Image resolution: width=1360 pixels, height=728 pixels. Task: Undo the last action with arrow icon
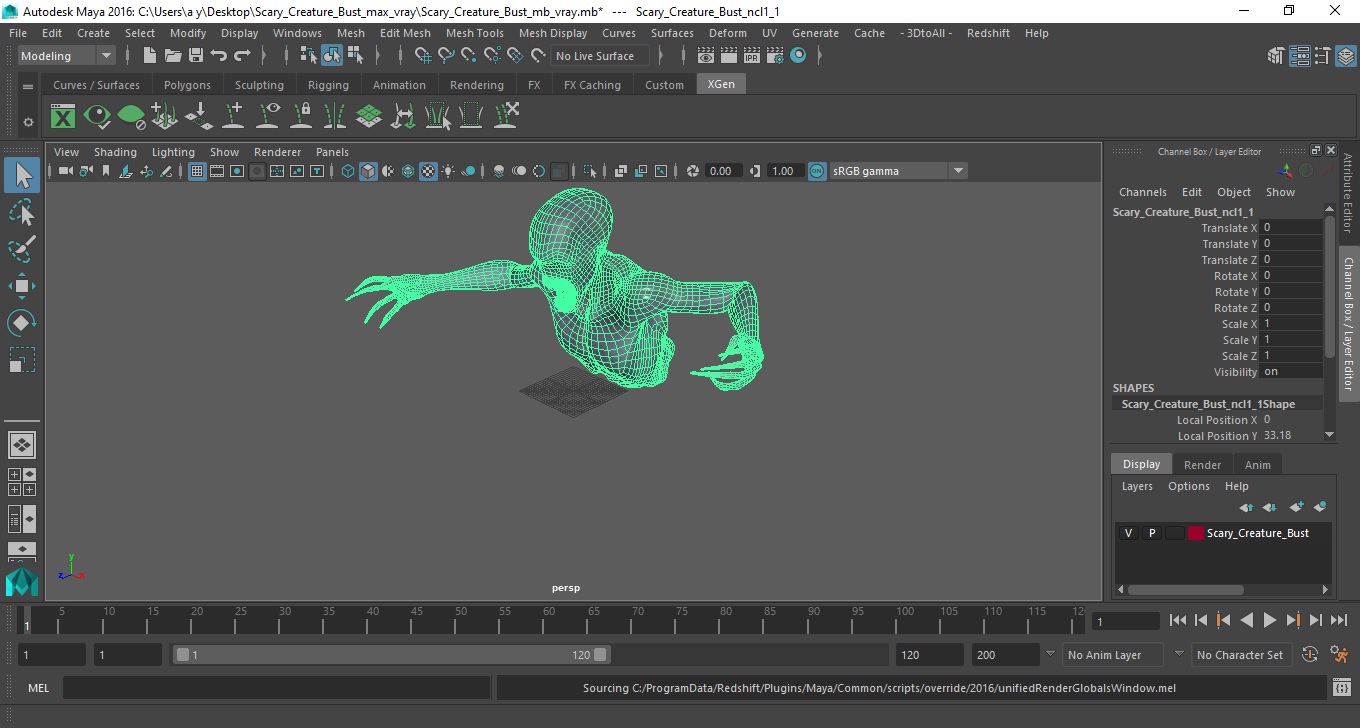[219, 56]
